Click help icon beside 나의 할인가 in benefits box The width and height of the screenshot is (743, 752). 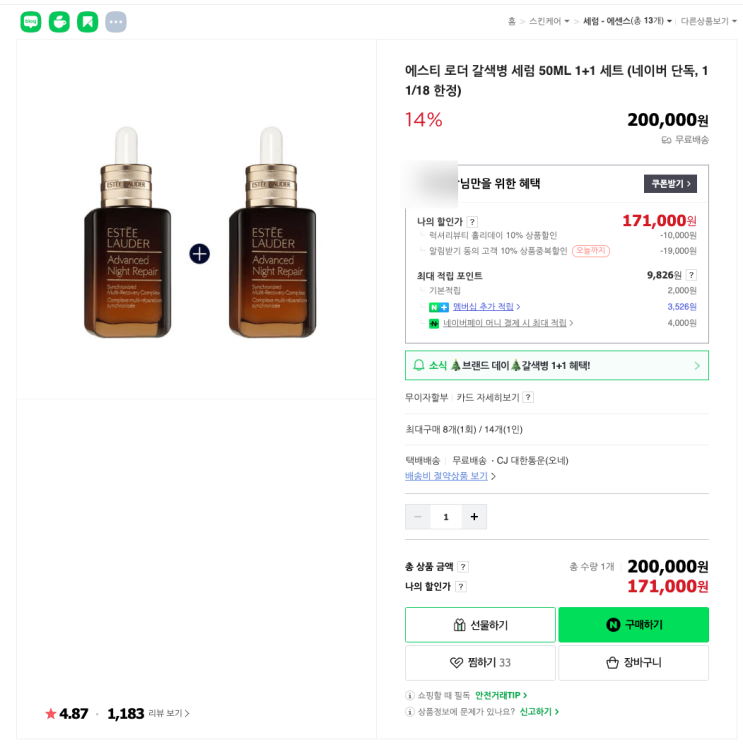[x=472, y=222]
